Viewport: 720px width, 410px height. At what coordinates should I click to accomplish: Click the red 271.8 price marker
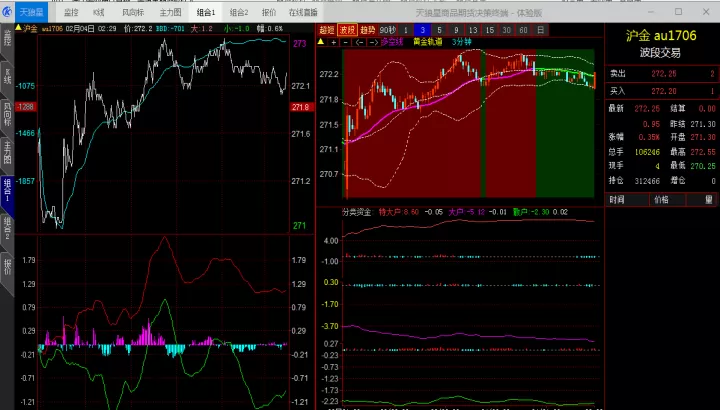coord(302,107)
